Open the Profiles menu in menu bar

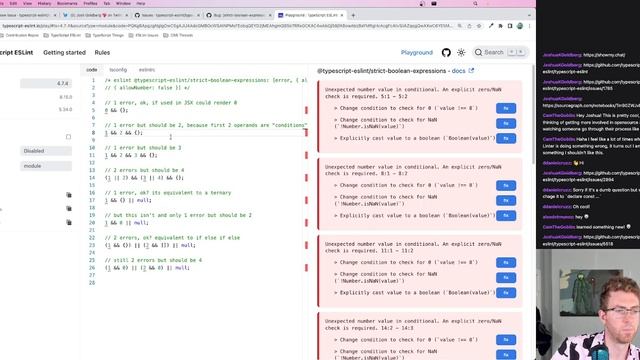click(90, 3)
